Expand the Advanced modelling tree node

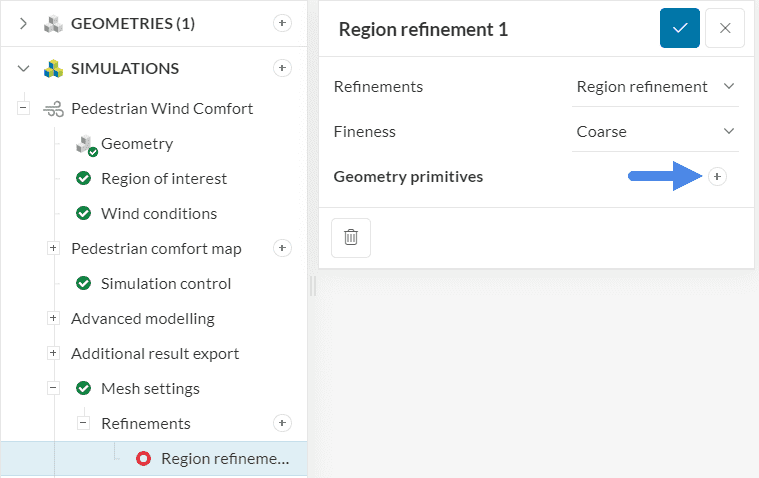(x=54, y=319)
